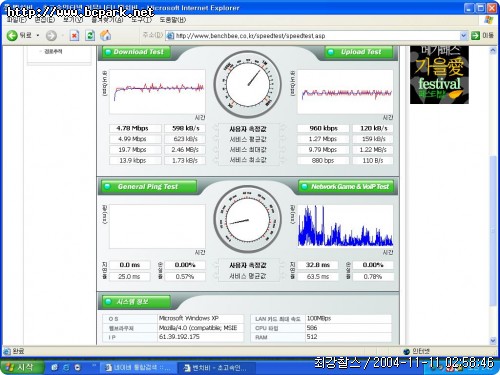Start the Network Game & VoIP Test
500x375 pixels.
pos(346,187)
